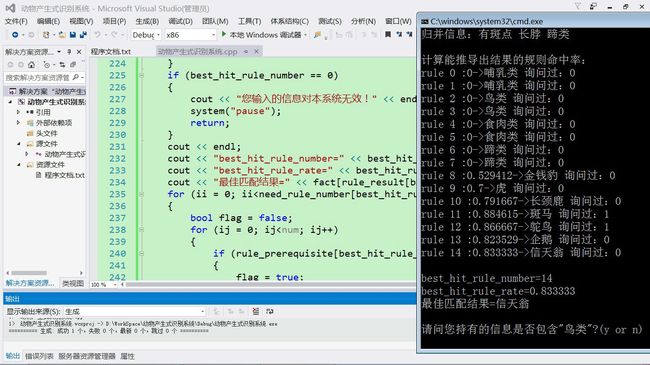Open the 100 % zoom level dropdown
Image resolution: width=650 pixels, height=365 pixels.
(115, 285)
